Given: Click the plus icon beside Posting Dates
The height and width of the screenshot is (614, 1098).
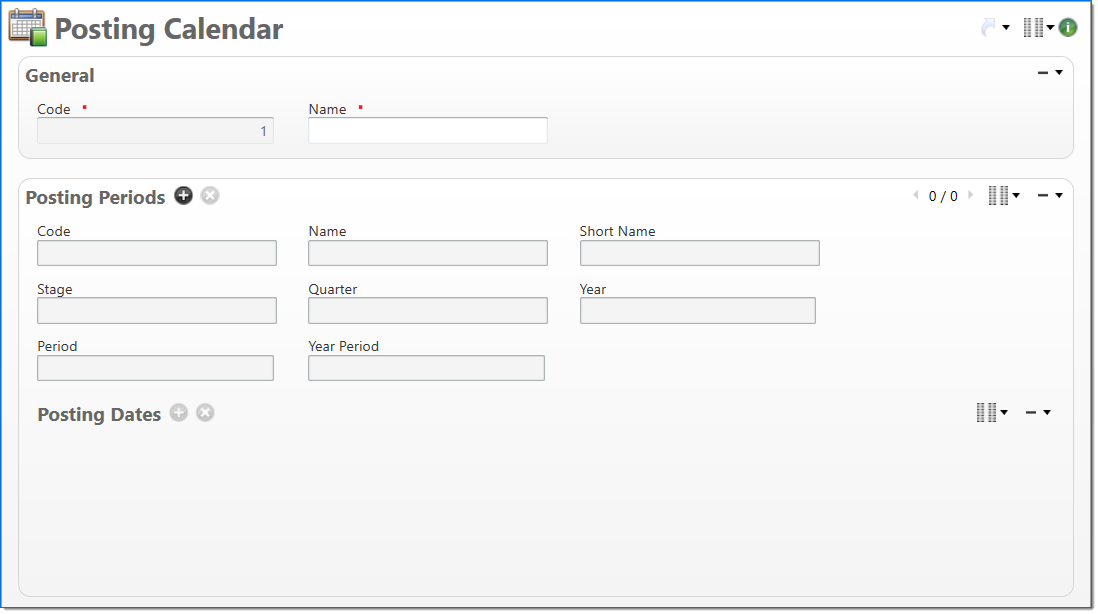Looking at the screenshot, I should tap(179, 413).
